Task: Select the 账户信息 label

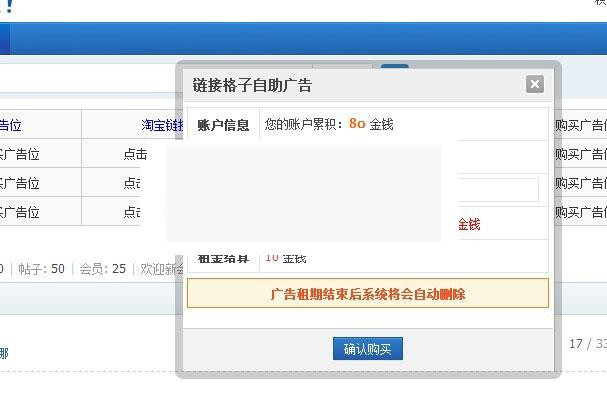Action: pos(223,125)
